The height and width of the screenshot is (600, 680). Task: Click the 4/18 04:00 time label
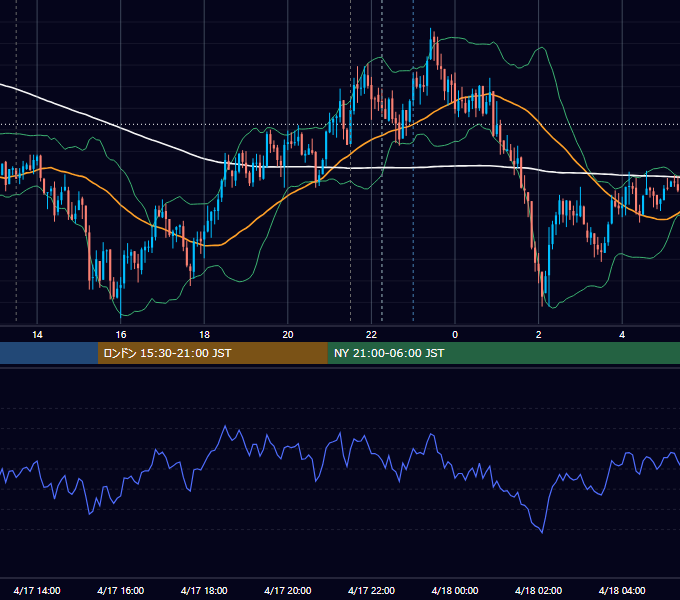pos(622,590)
